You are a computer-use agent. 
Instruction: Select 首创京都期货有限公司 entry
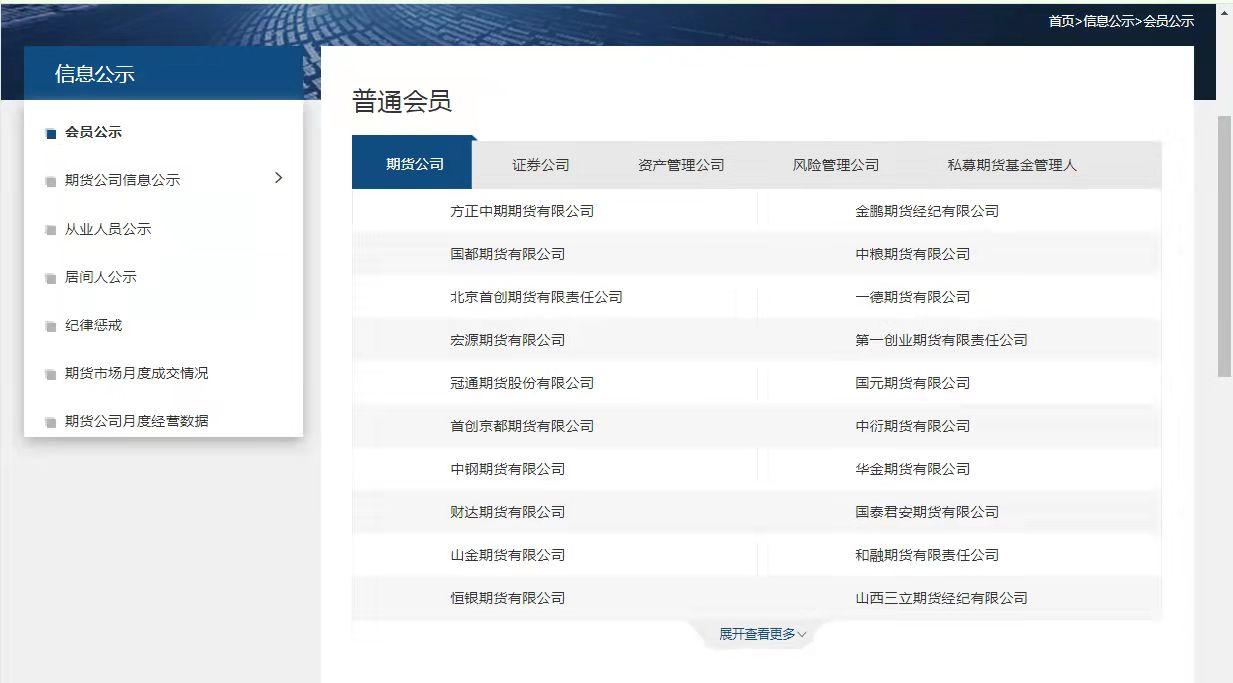522,426
